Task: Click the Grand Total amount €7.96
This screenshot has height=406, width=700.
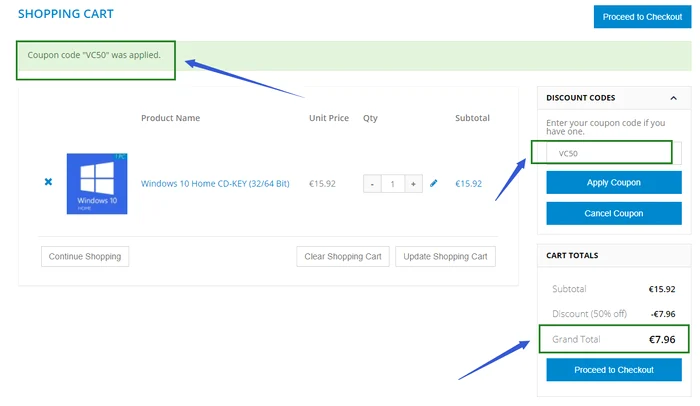Action: 661,340
